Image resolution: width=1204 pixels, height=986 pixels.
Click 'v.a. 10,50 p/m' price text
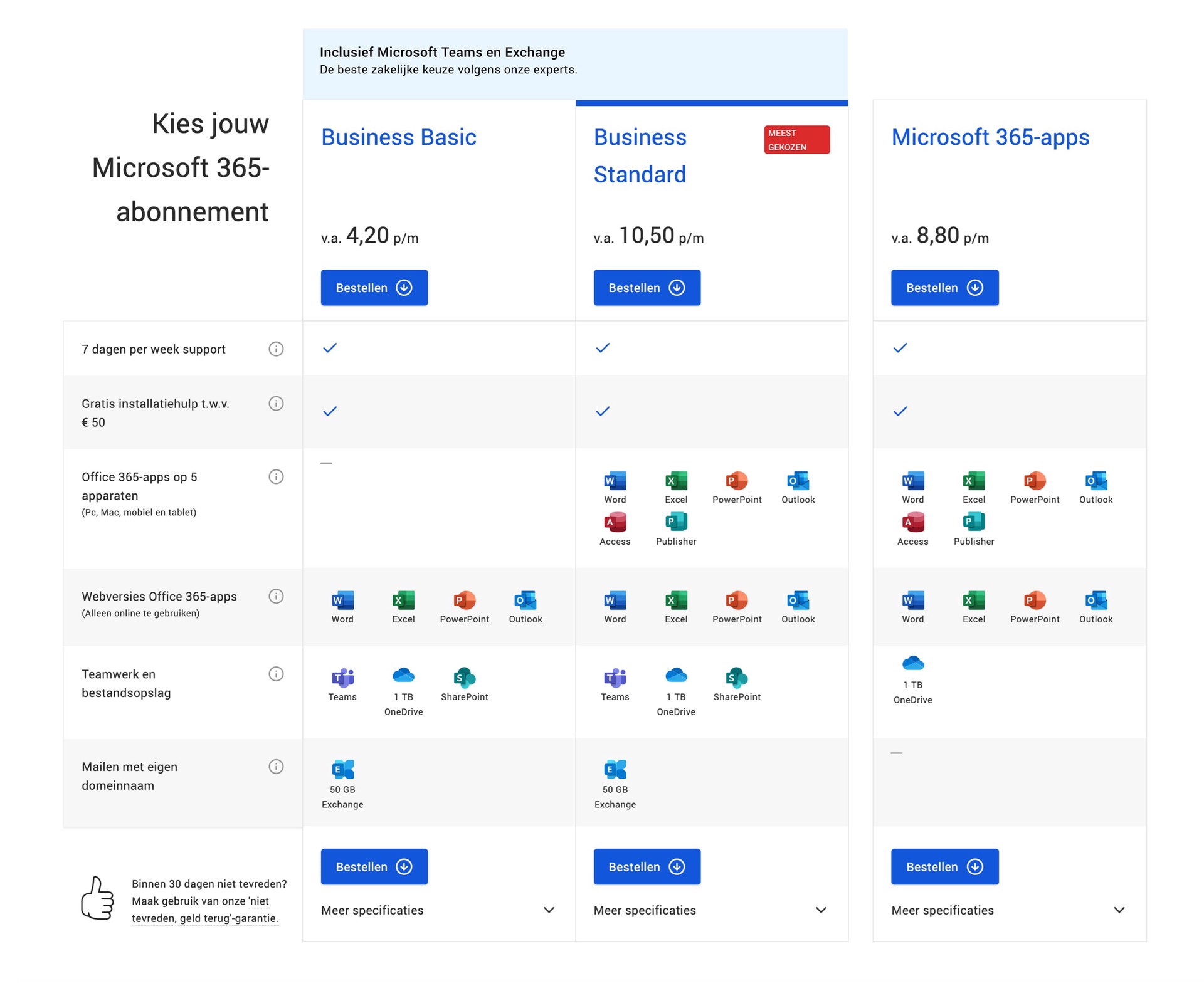coord(649,236)
